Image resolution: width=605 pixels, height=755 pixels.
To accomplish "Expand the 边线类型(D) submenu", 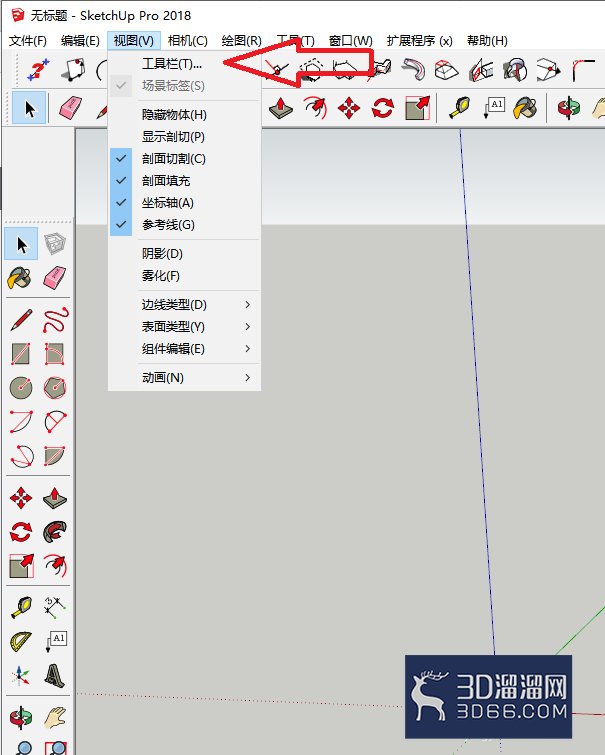I will 185,305.
